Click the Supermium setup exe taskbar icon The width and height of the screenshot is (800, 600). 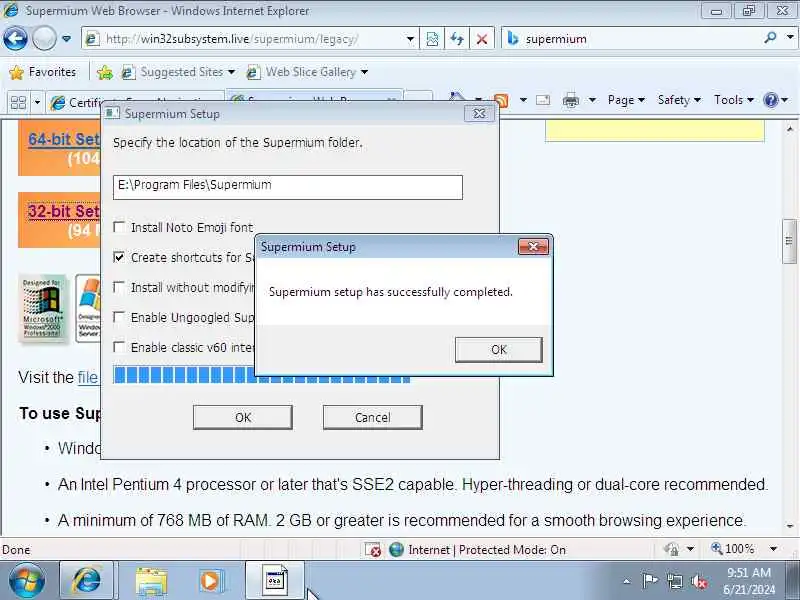coord(276,581)
